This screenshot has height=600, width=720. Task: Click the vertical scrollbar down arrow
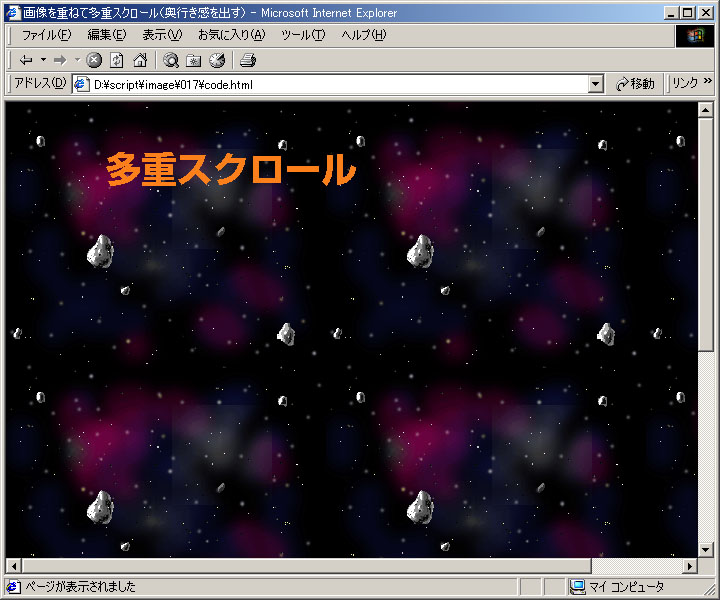(x=705, y=550)
